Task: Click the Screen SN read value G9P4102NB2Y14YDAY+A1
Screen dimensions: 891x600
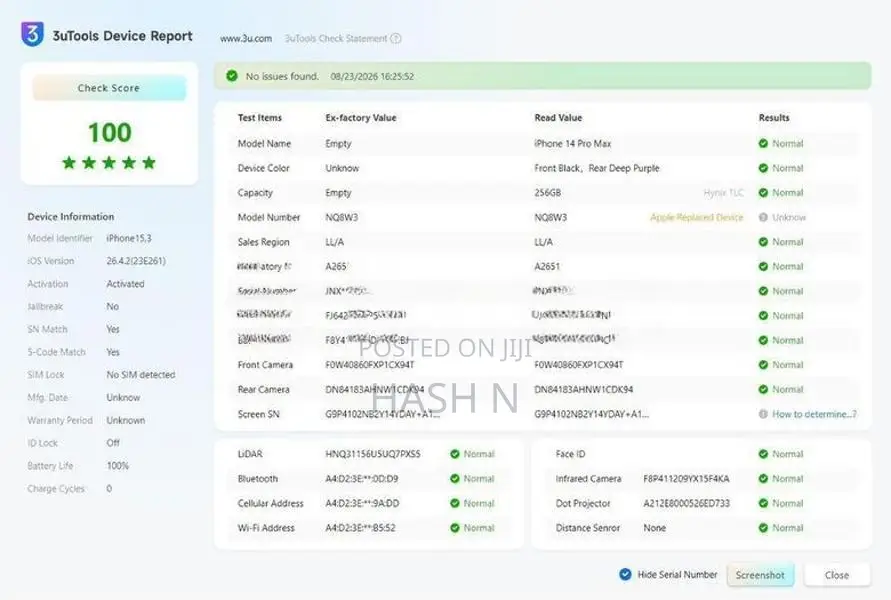Action: [x=592, y=414]
